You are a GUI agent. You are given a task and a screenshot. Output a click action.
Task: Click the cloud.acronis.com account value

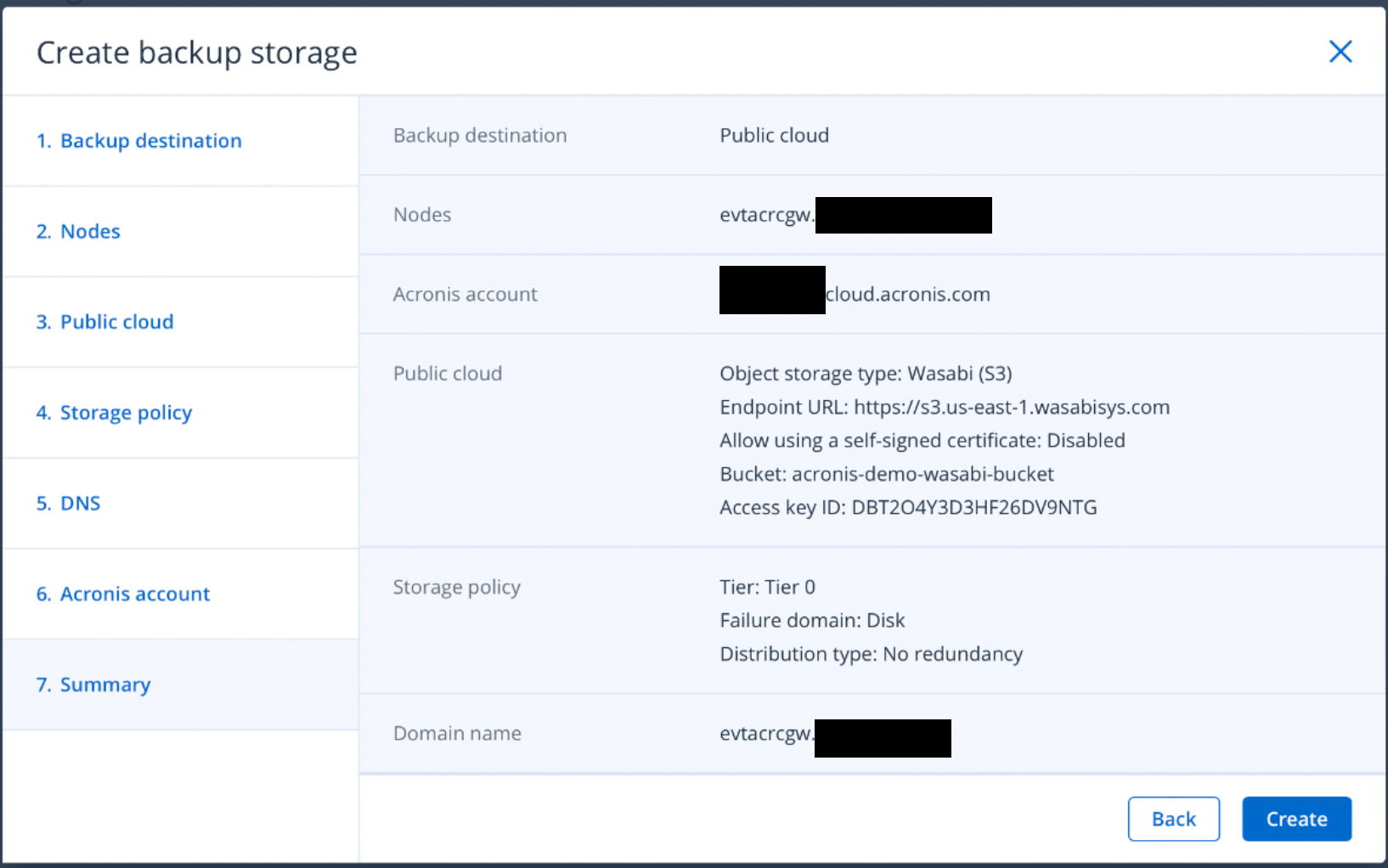pyautogui.click(x=907, y=295)
